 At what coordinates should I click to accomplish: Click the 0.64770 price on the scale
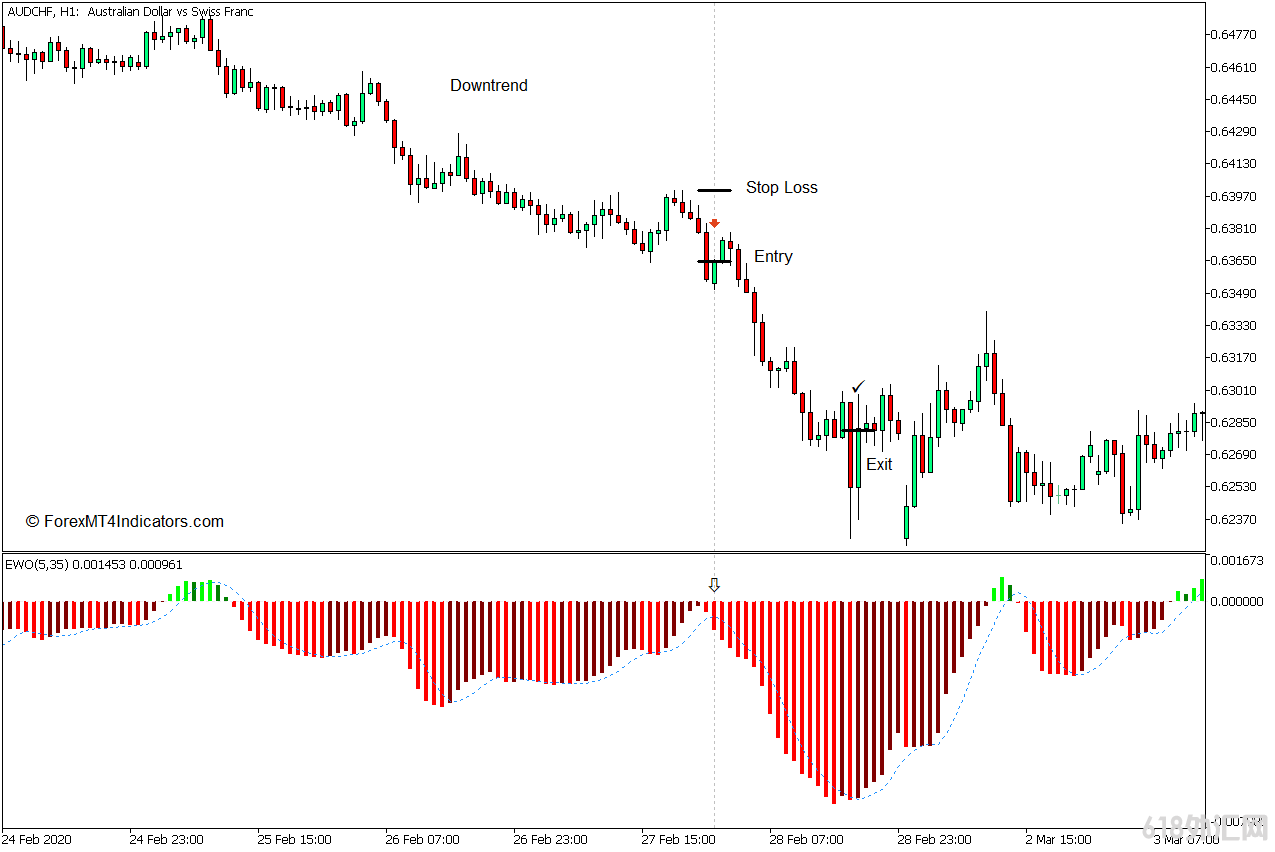point(1233,35)
